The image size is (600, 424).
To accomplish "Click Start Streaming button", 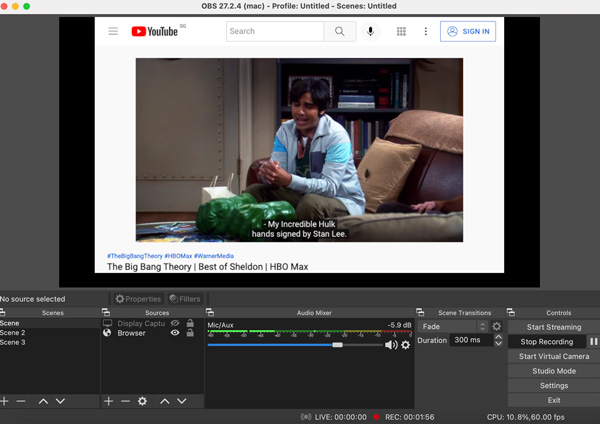I will [554, 327].
